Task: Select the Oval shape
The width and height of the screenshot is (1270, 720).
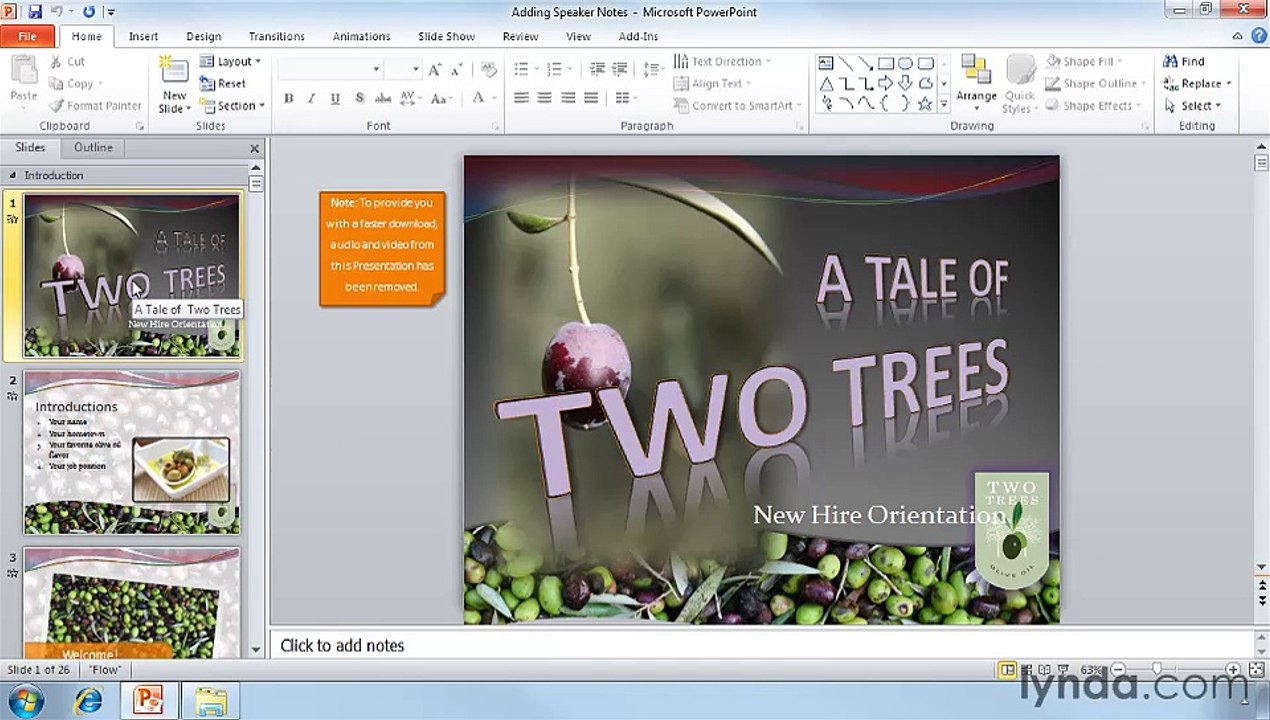Action: (x=906, y=63)
